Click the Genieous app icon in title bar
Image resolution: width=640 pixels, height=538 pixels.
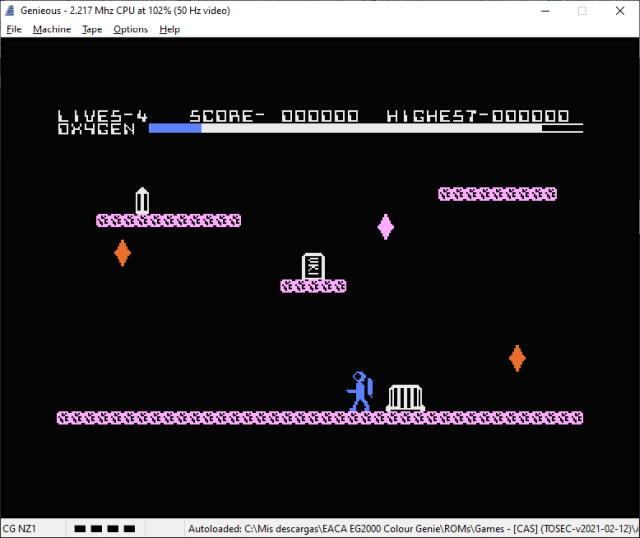[x=10, y=11]
